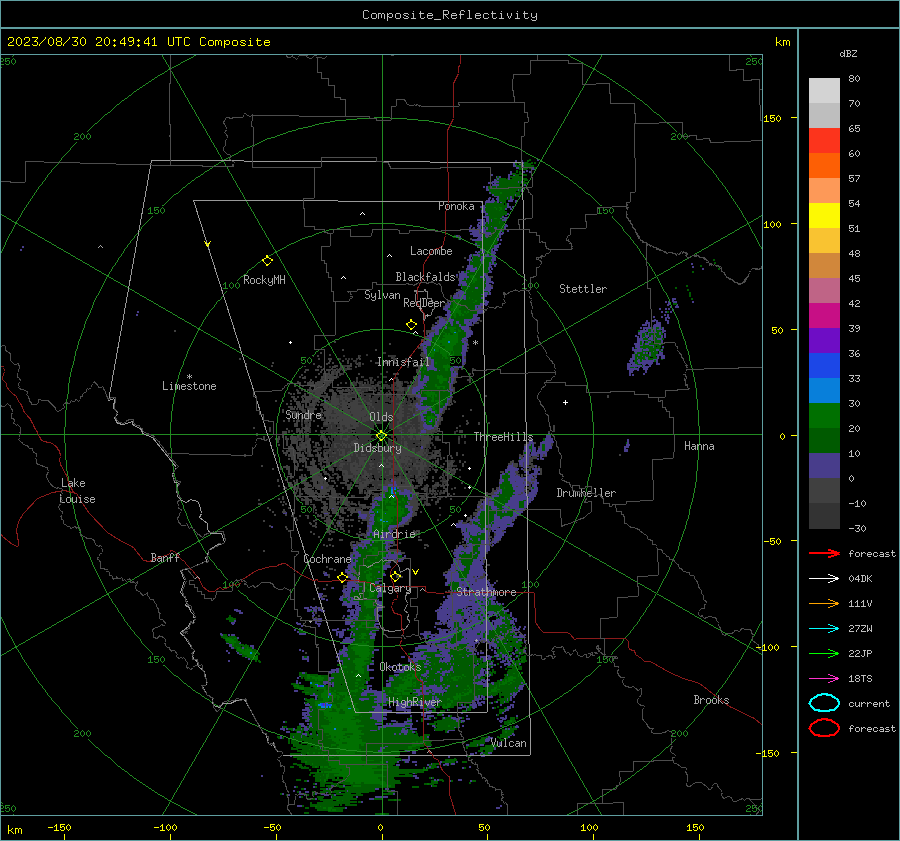Click the bright green swatch in dBZ legend
Image resolution: width=900 pixels, height=841 pixels.
coord(824,415)
